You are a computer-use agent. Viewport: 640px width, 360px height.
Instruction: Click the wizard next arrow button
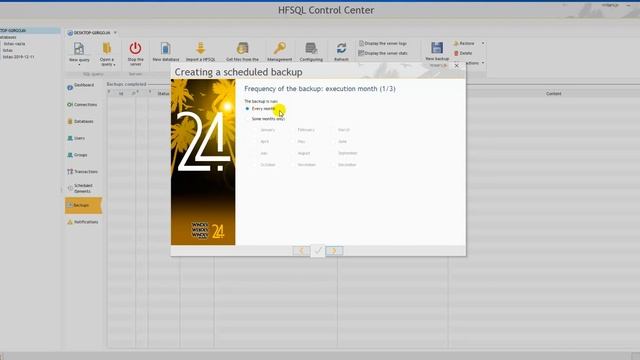[334, 251]
